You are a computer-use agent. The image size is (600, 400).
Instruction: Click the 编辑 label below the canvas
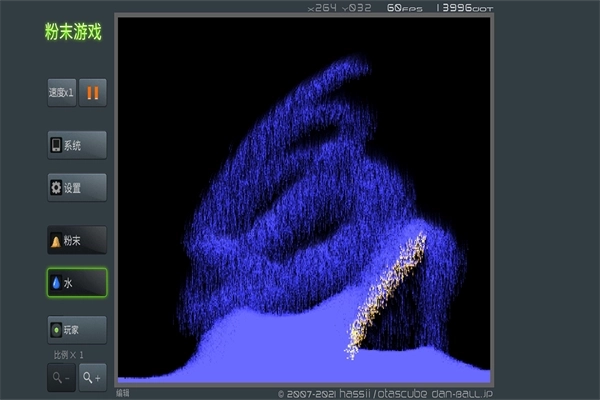click(123, 393)
